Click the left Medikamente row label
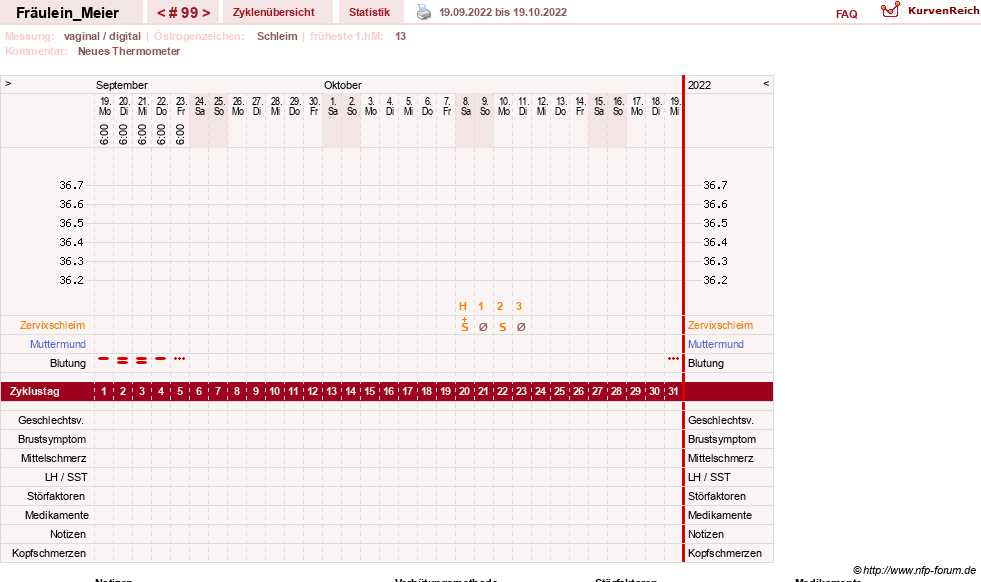 (57, 515)
